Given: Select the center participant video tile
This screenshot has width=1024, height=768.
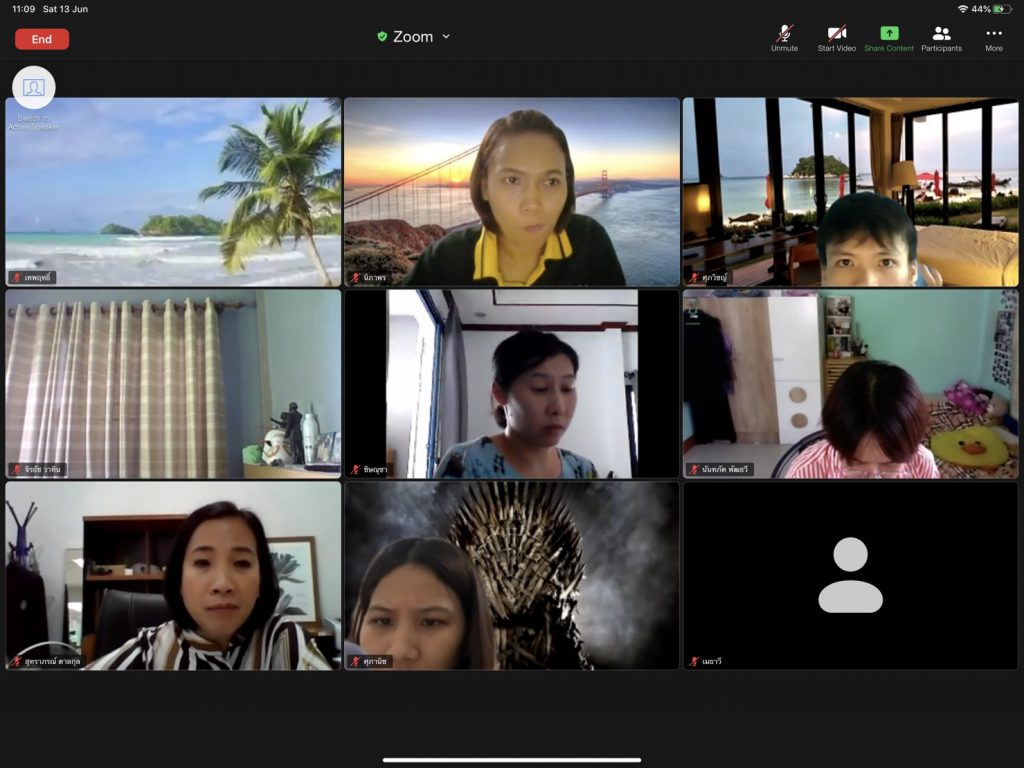Looking at the screenshot, I should [512, 384].
